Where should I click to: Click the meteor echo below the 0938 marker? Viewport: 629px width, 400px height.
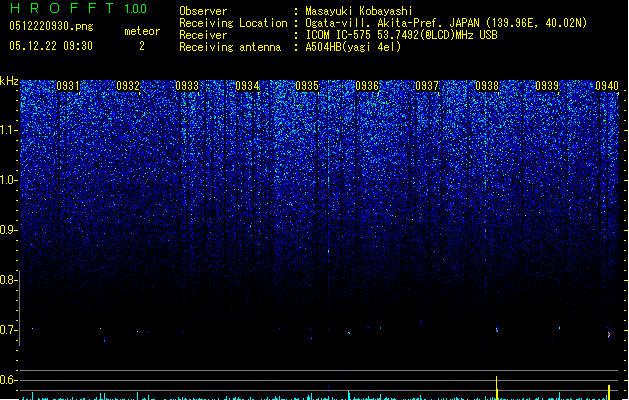click(497, 329)
